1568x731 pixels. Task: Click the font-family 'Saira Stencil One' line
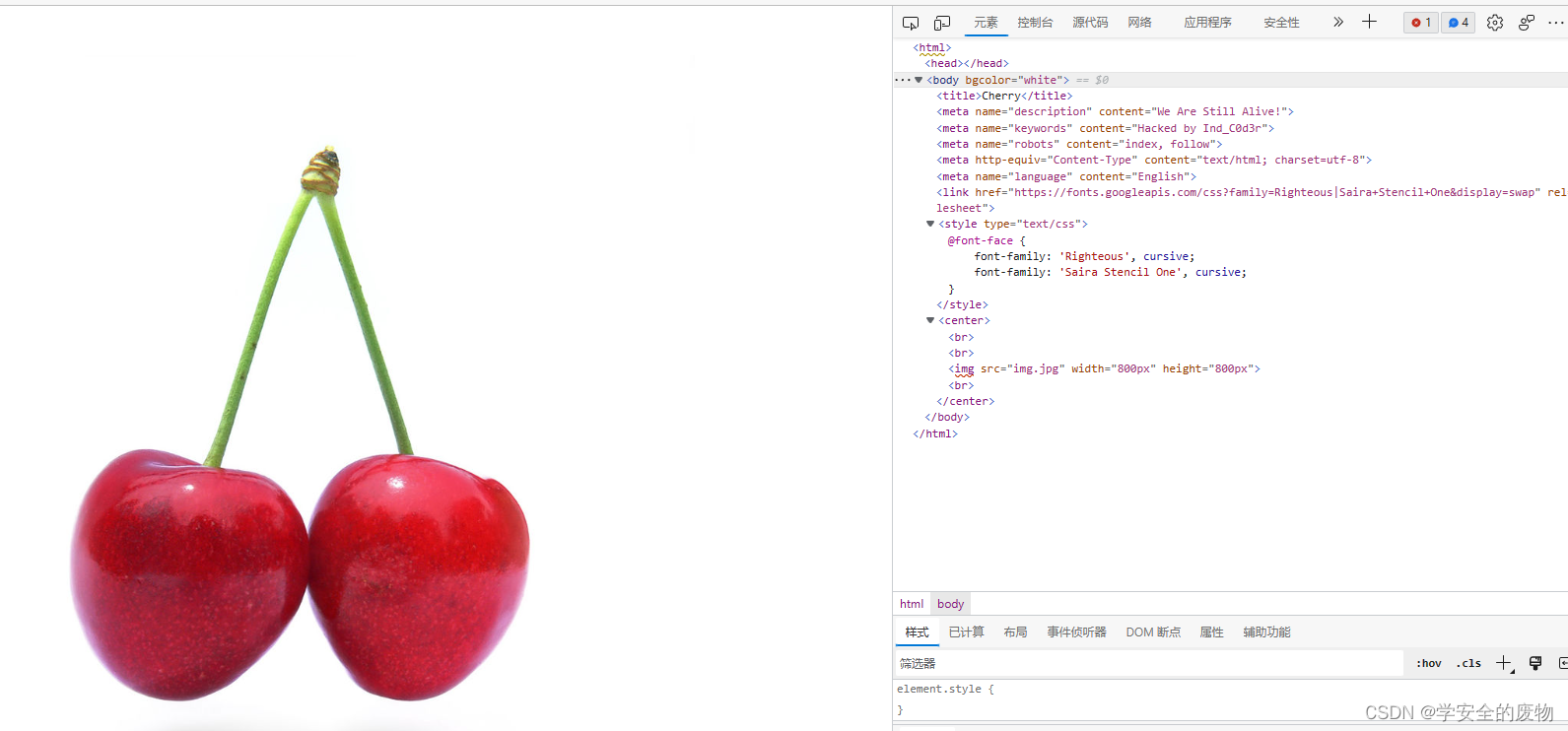pyautogui.click(x=1110, y=272)
